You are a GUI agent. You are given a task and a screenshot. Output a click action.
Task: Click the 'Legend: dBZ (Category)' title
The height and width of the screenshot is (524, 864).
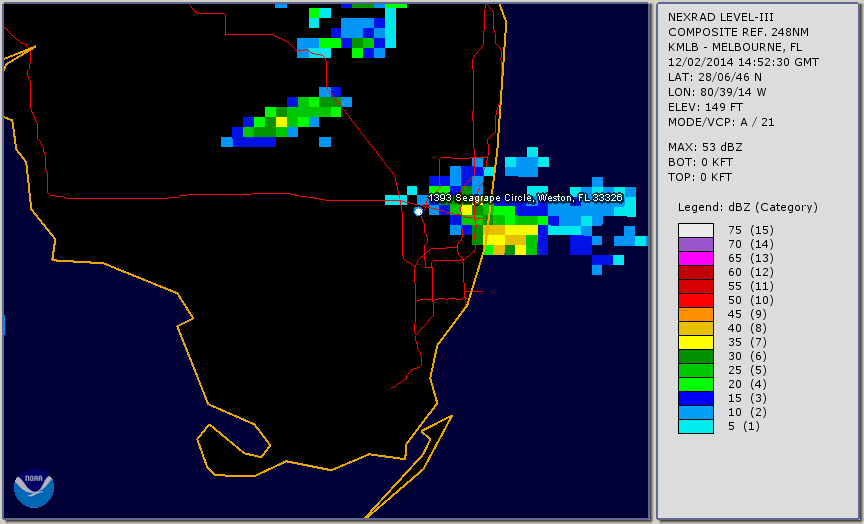pos(748,207)
